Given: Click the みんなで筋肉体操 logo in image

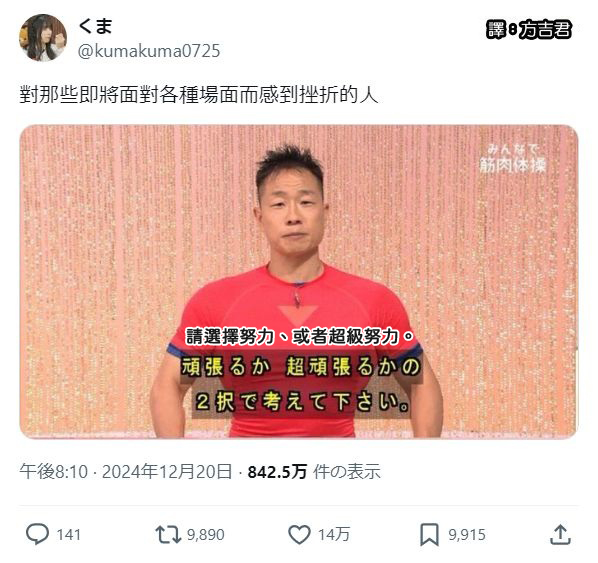Looking at the screenshot, I should (x=513, y=159).
